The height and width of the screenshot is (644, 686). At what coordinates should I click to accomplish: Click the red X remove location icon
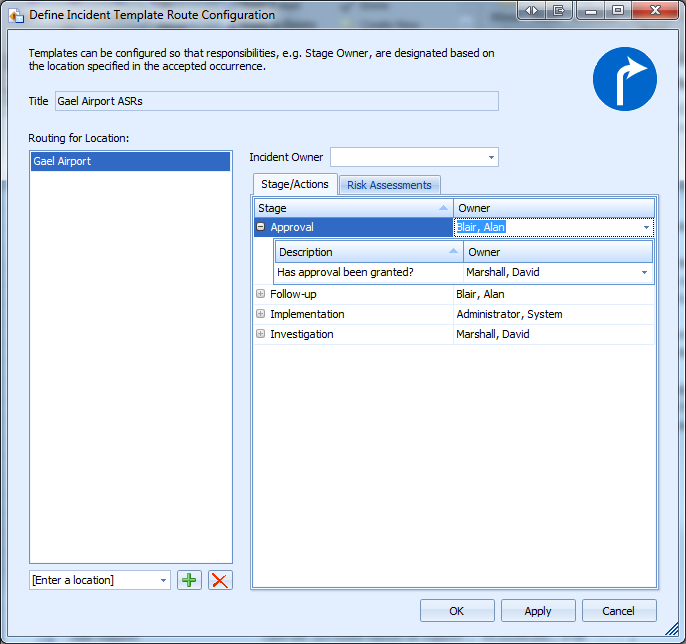(x=220, y=580)
